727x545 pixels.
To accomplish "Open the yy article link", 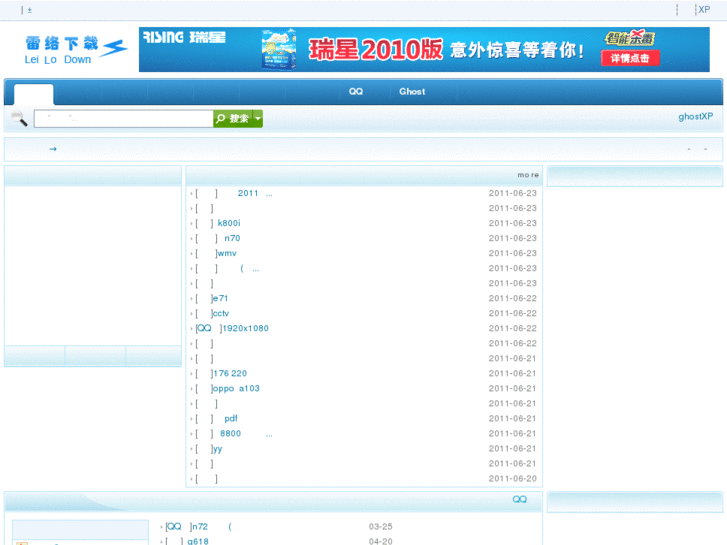I will coord(217,449).
